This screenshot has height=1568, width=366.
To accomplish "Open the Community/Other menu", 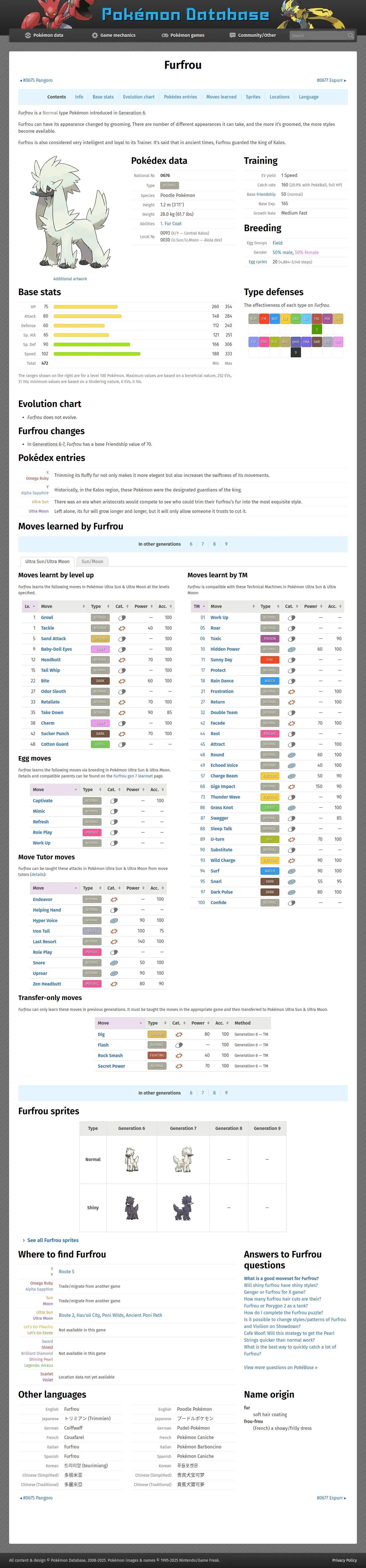I will (252, 35).
